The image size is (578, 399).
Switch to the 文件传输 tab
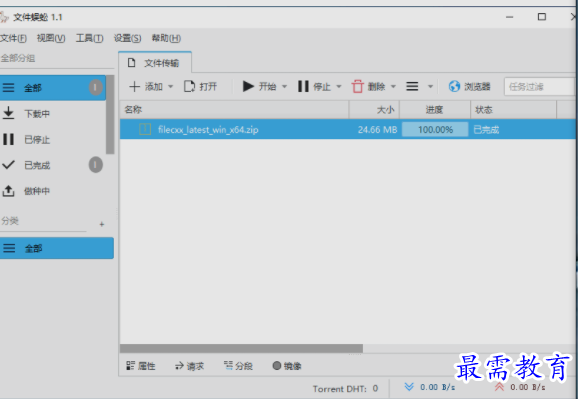155,63
